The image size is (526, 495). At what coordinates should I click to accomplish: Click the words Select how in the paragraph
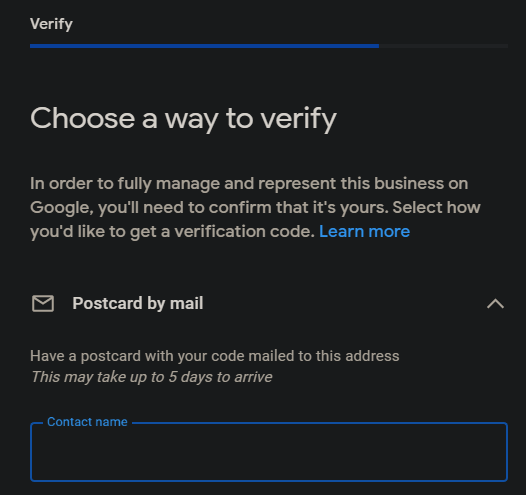click(x=436, y=207)
